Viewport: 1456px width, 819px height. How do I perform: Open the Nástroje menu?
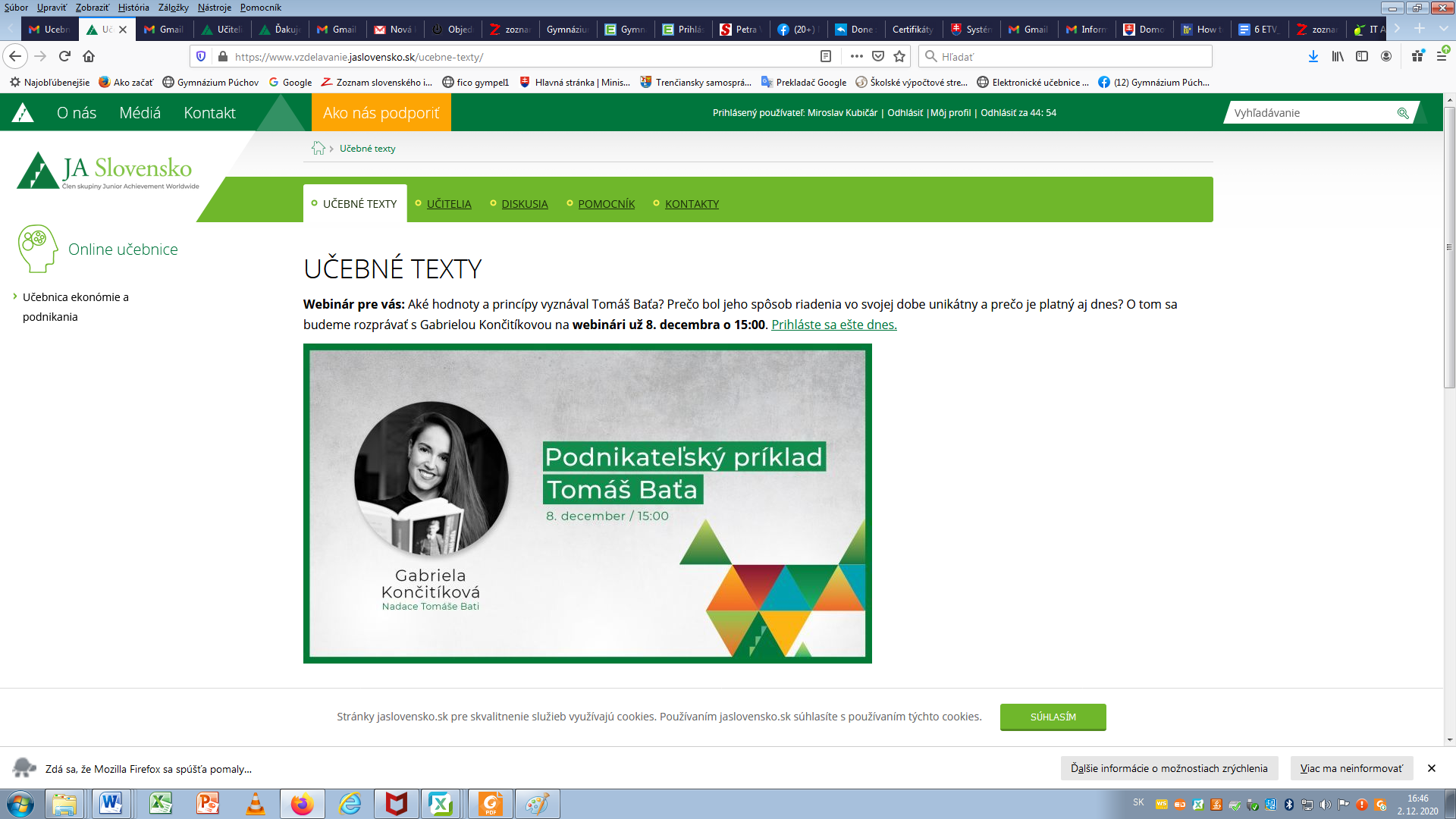(x=215, y=8)
